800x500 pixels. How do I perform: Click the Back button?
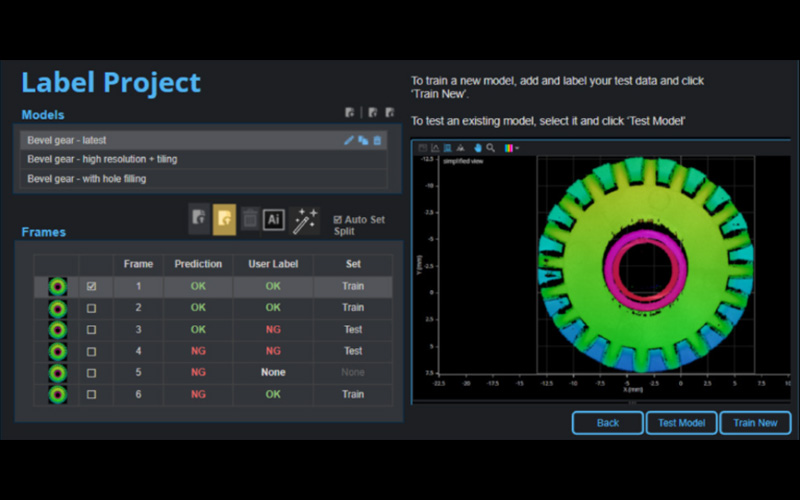[x=608, y=423]
